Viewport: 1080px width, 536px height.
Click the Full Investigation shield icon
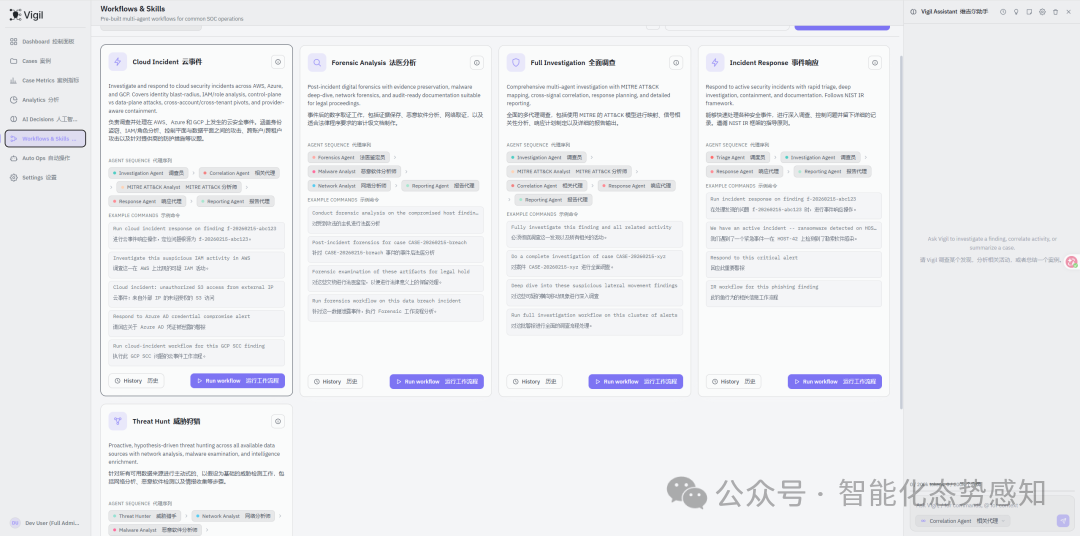pyautogui.click(x=516, y=62)
